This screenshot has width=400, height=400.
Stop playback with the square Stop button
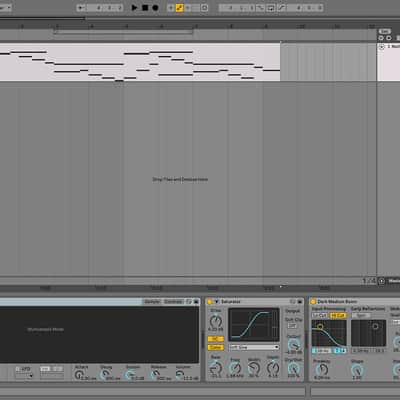pos(145,7)
